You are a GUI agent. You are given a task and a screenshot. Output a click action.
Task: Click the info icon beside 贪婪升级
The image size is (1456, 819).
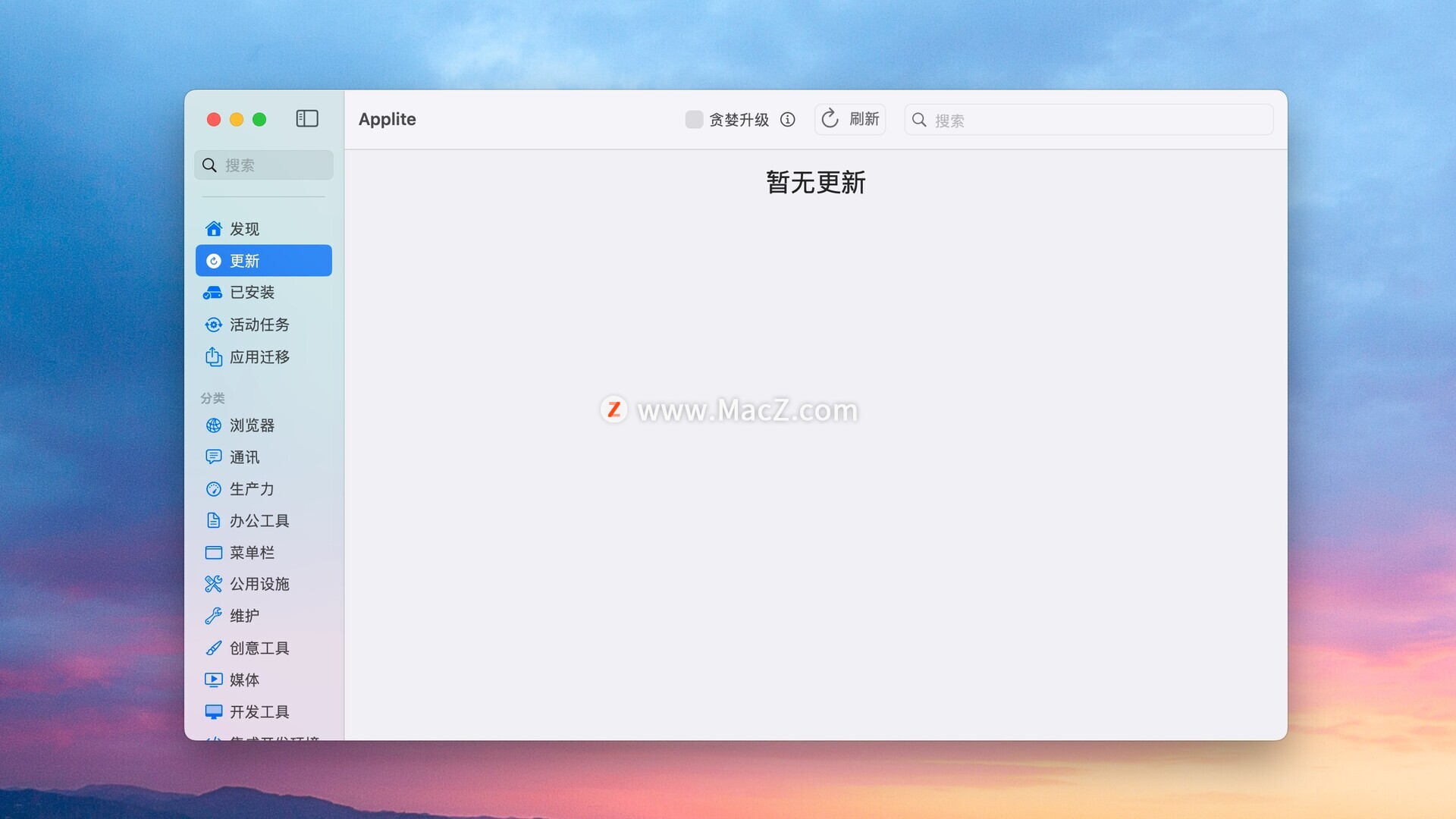pos(788,120)
